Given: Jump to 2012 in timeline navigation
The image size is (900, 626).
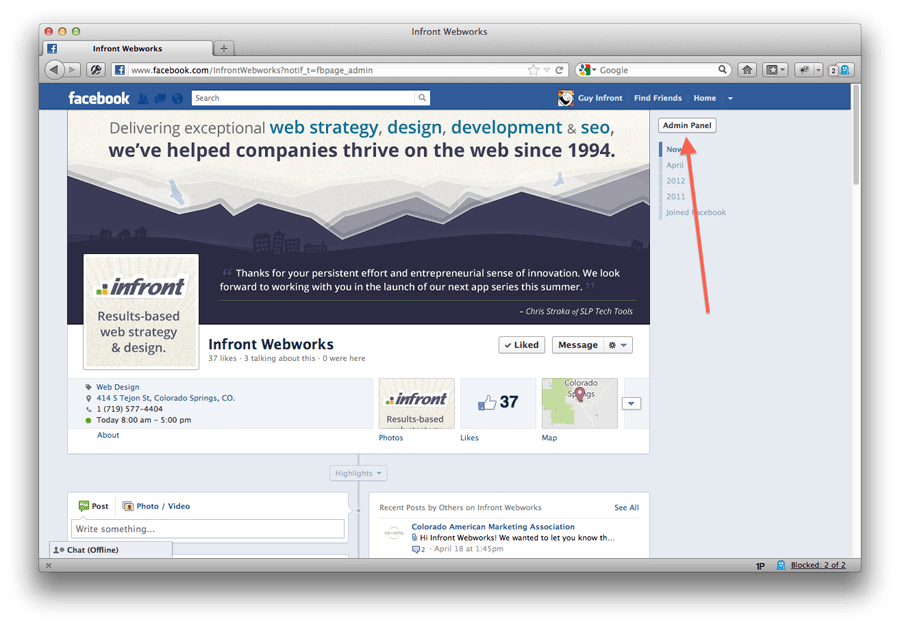Looking at the screenshot, I should (676, 181).
